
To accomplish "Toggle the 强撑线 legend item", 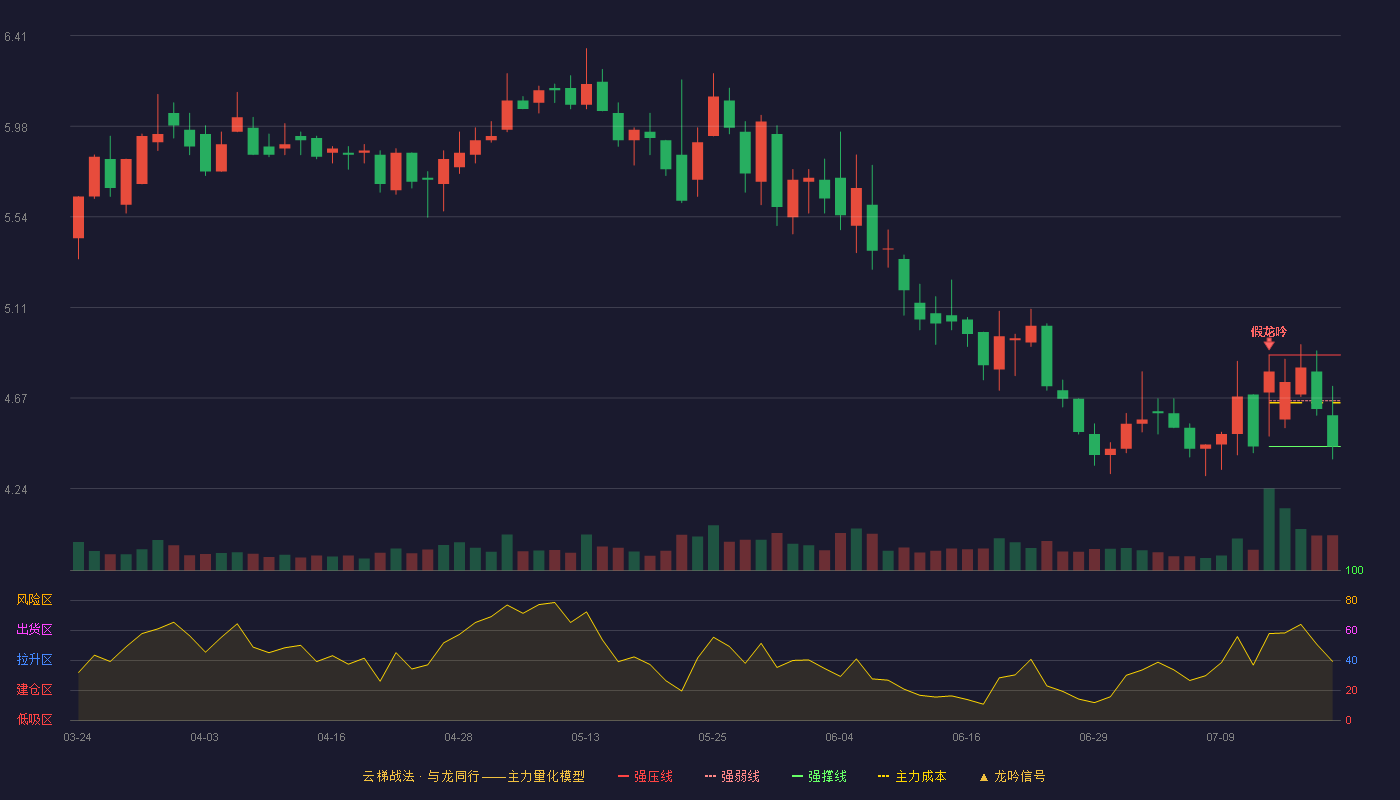I will tap(819, 776).
